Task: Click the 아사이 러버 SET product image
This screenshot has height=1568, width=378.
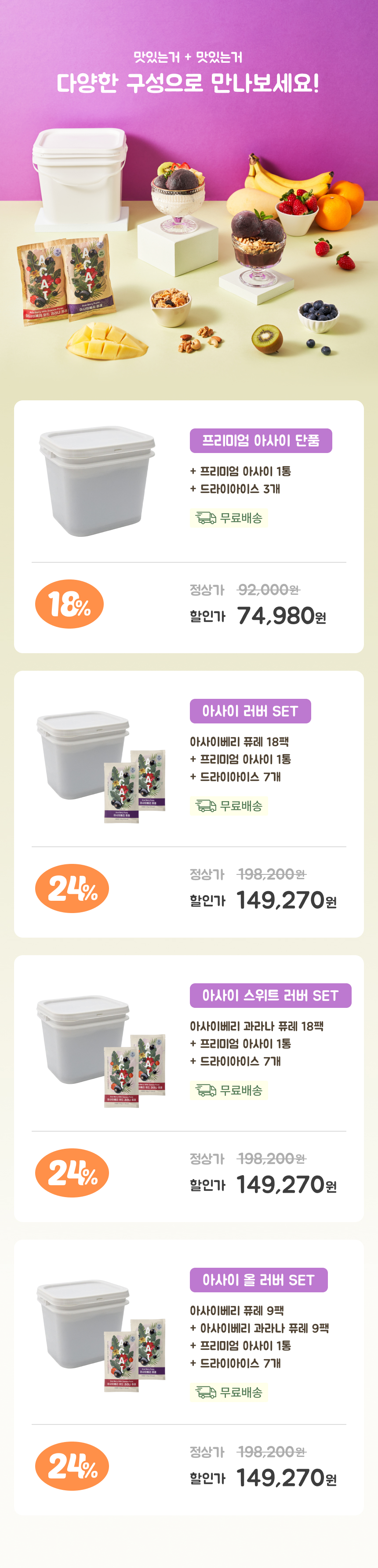Action: click(x=101, y=766)
